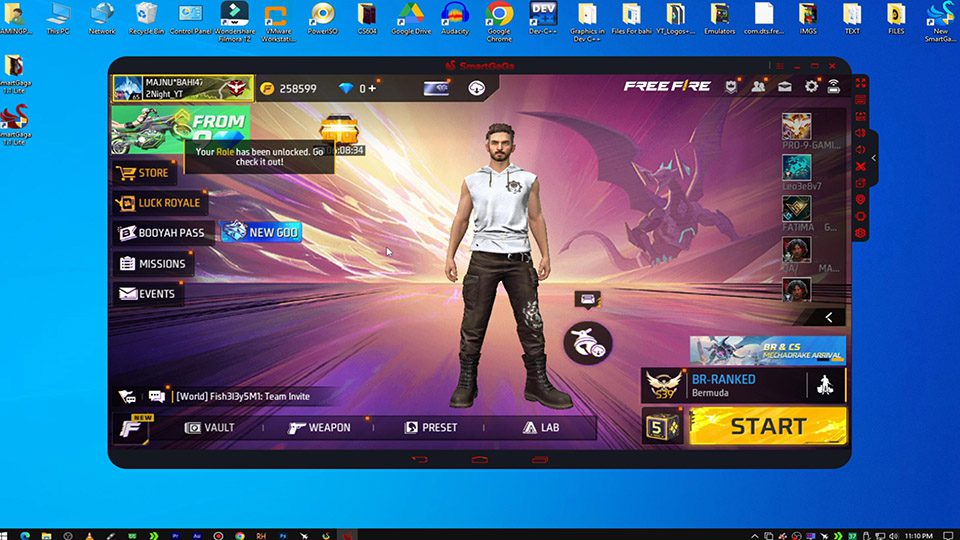The height and width of the screenshot is (540, 960).
Task: Open the Free Fire settings gear
Action: pos(811,86)
